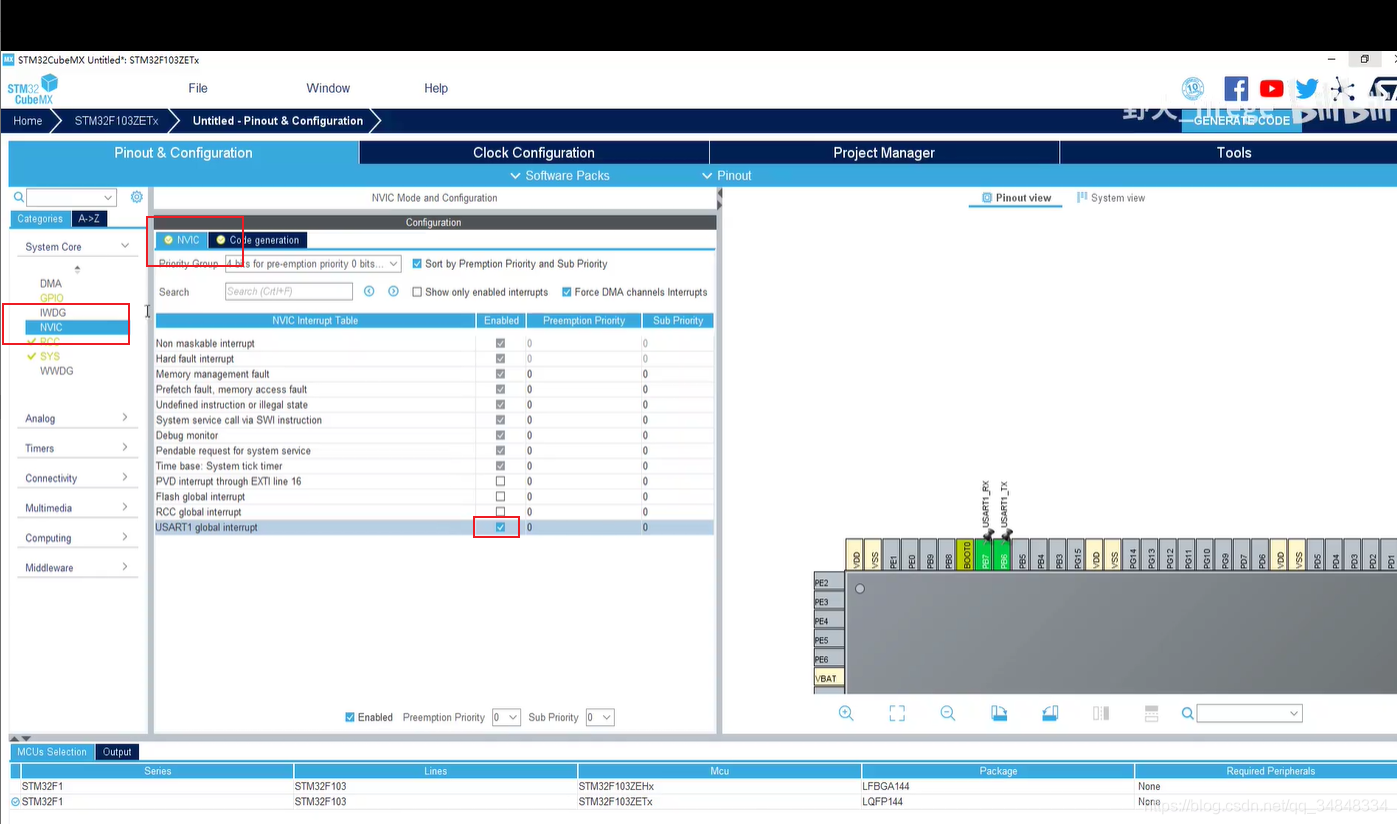The image size is (1397, 824).
Task: Open the category settings gear icon
Action: 137,197
